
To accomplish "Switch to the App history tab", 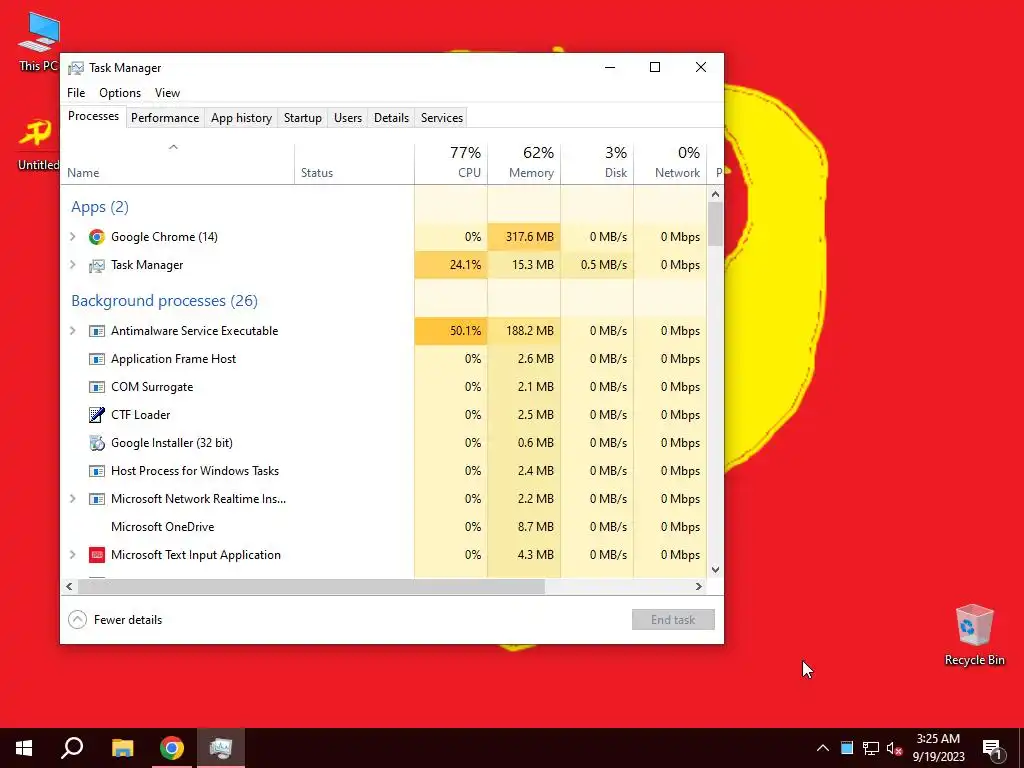I will (x=241, y=118).
